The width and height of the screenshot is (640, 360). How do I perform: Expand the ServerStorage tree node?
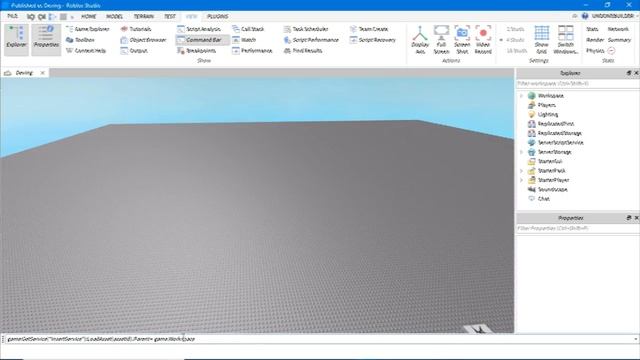(x=521, y=152)
